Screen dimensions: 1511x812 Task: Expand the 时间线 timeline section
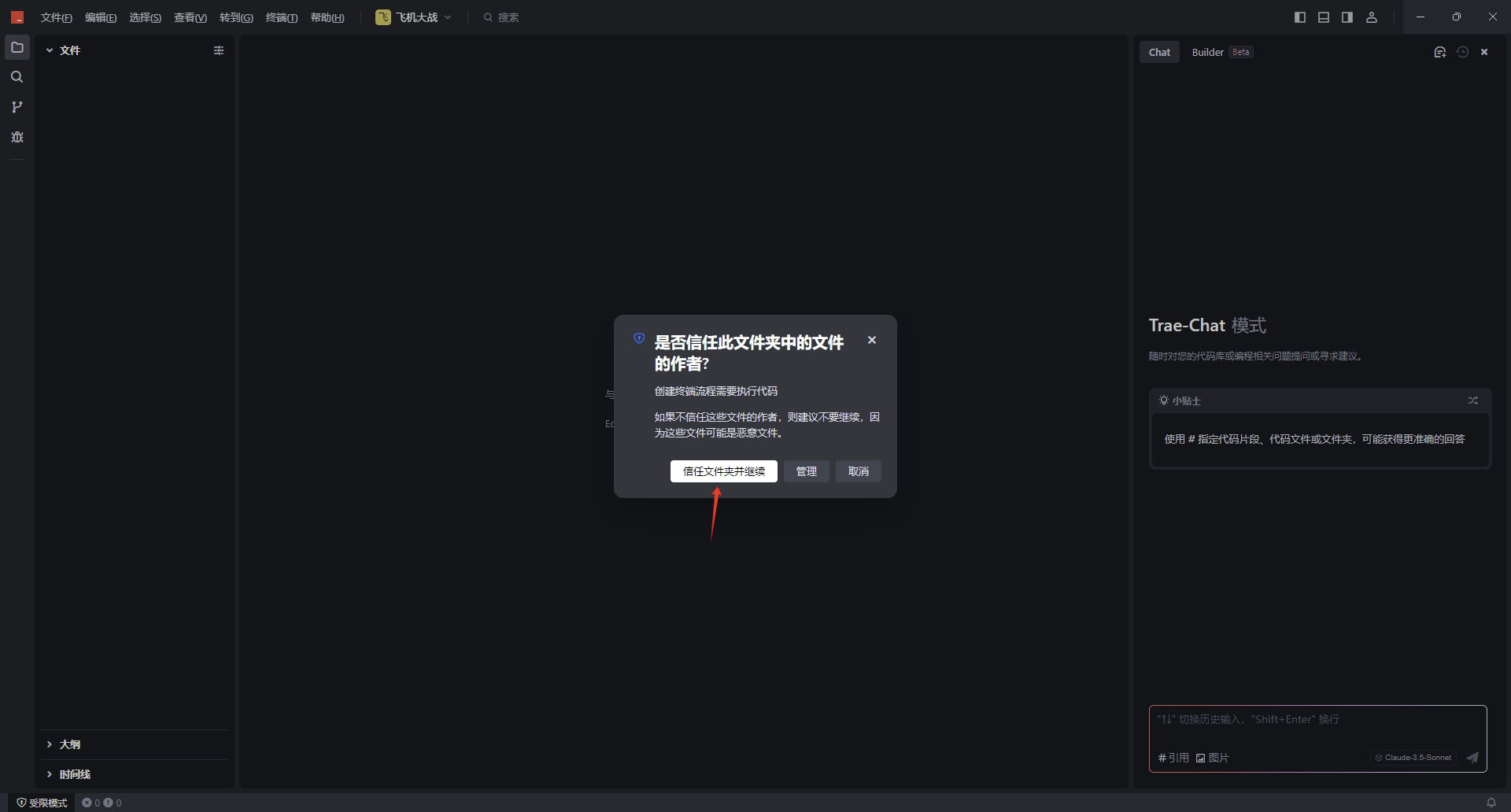tap(74, 774)
